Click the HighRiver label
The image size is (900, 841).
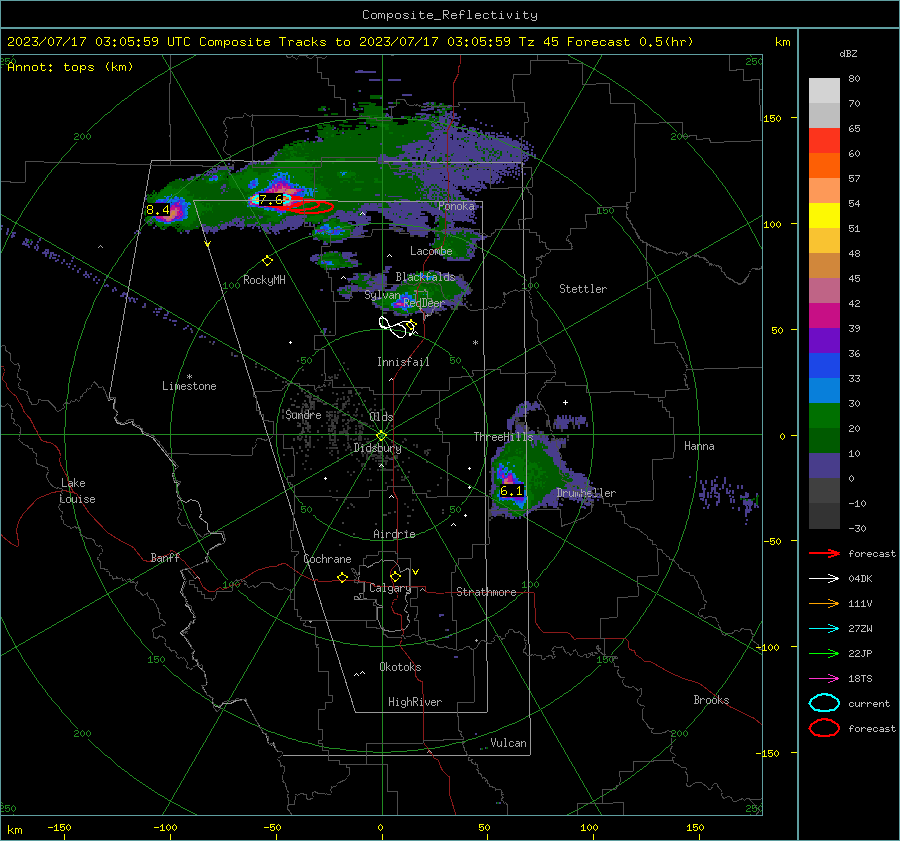point(415,702)
